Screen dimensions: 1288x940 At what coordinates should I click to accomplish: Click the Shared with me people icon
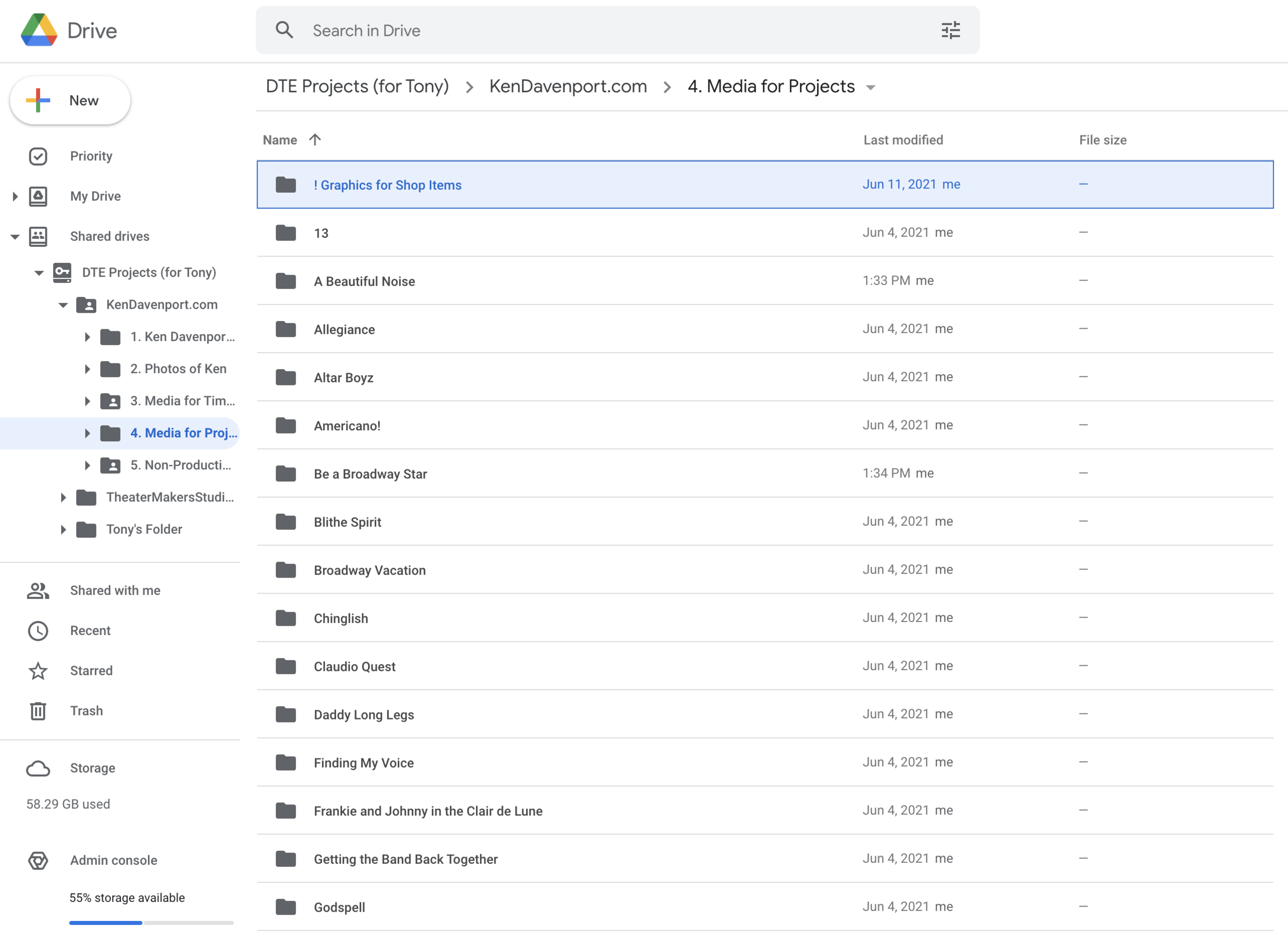(38, 591)
